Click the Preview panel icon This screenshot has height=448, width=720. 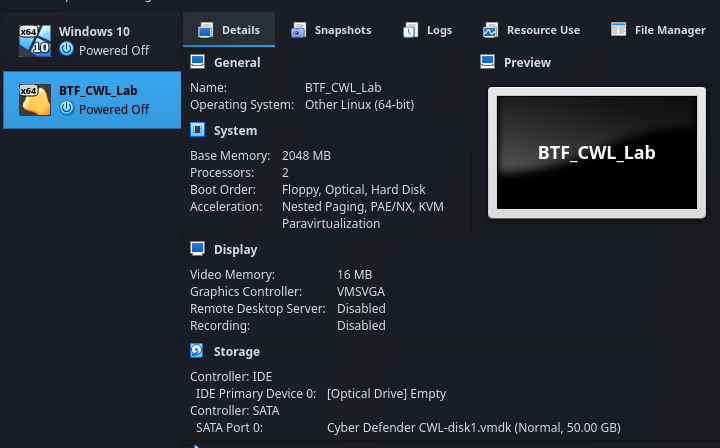(x=488, y=62)
